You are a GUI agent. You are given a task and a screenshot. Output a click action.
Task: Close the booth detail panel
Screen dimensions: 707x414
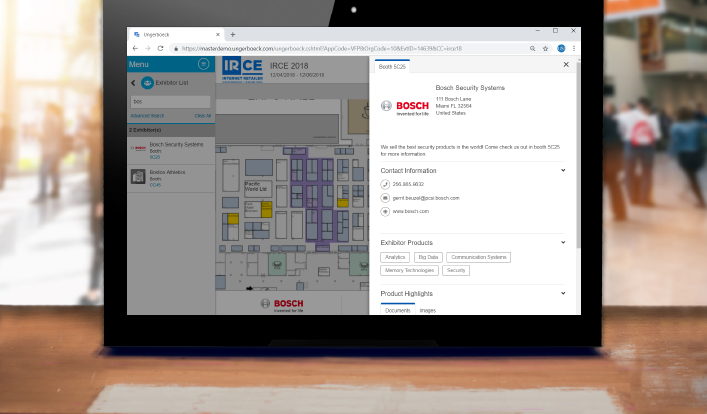pyautogui.click(x=566, y=64)
